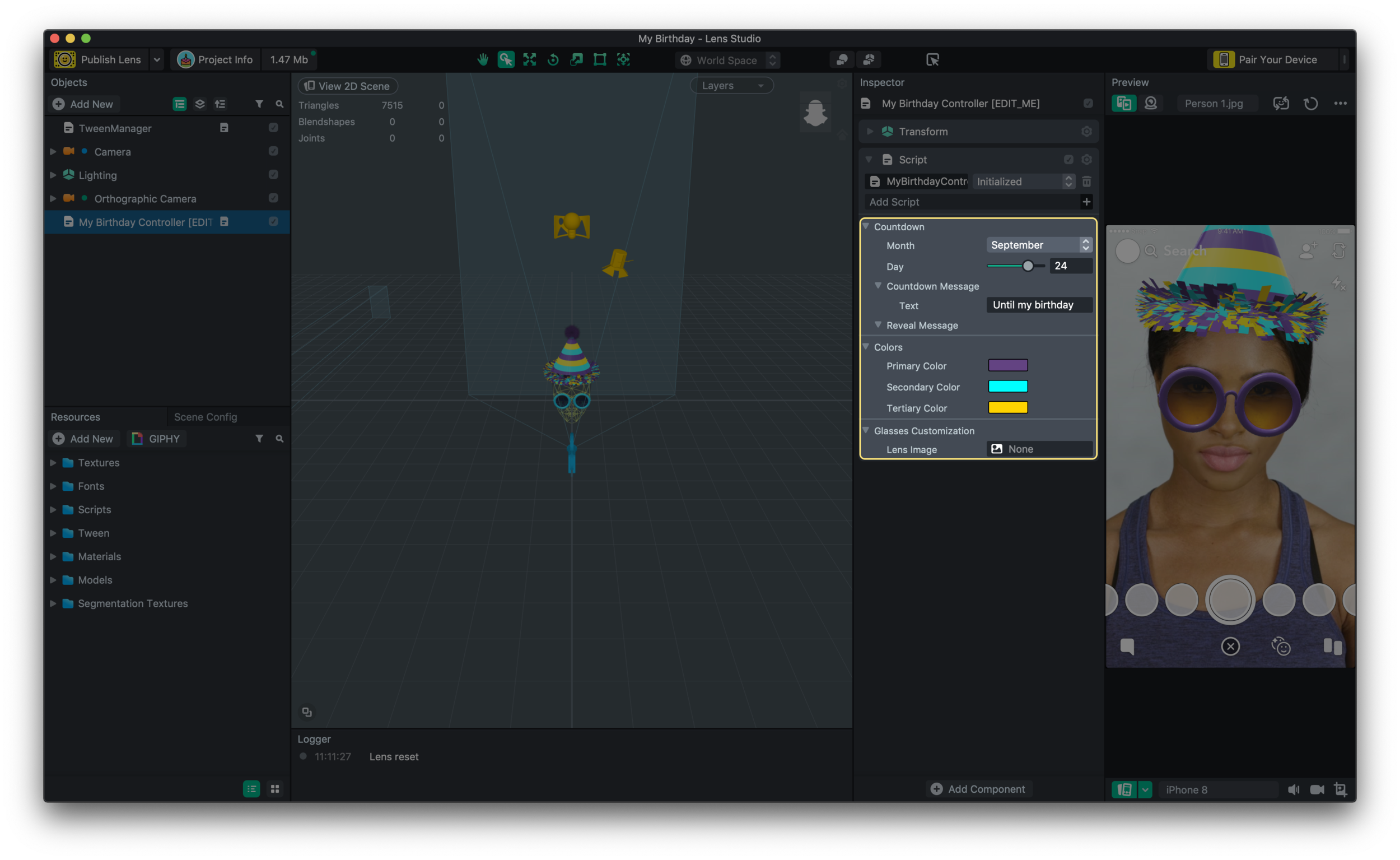Click the Countdown Message text field
This screenshot has width=1400, height=860.
click(x=1039, y=305)
